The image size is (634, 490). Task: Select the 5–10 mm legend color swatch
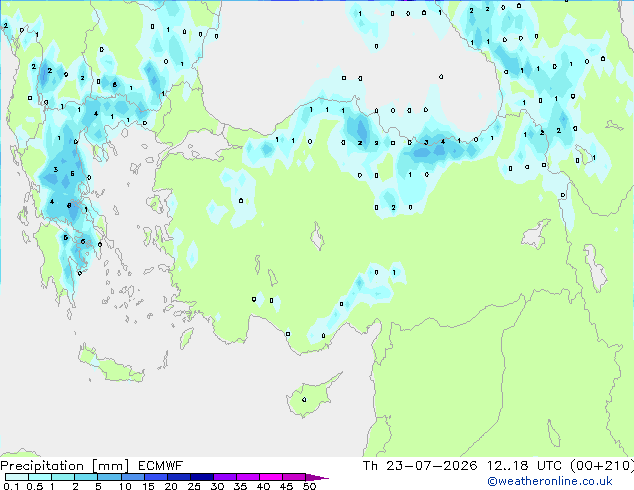pos(109,477)
